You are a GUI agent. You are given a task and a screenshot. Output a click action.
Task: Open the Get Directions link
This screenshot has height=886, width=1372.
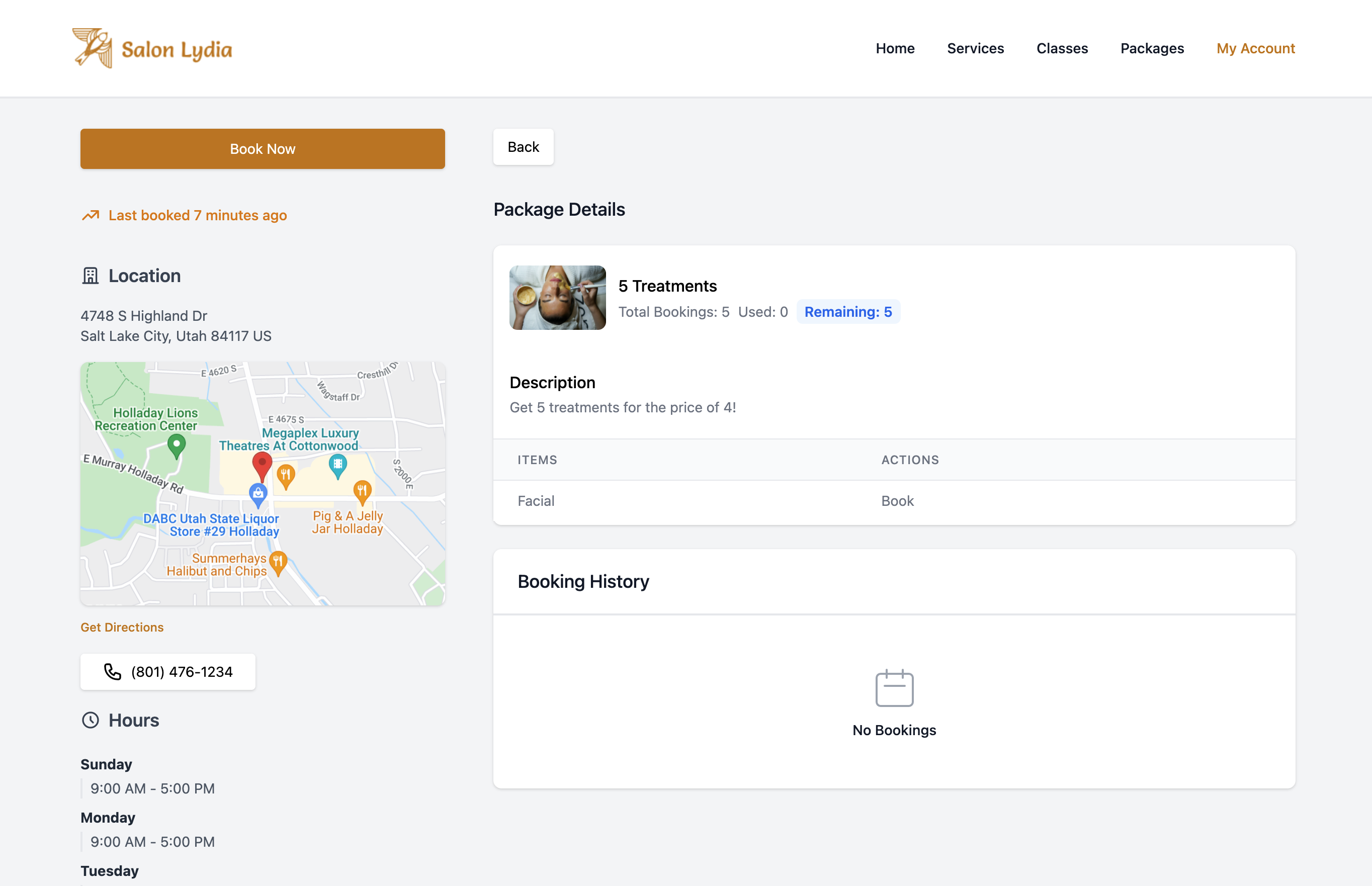[122, 627]
